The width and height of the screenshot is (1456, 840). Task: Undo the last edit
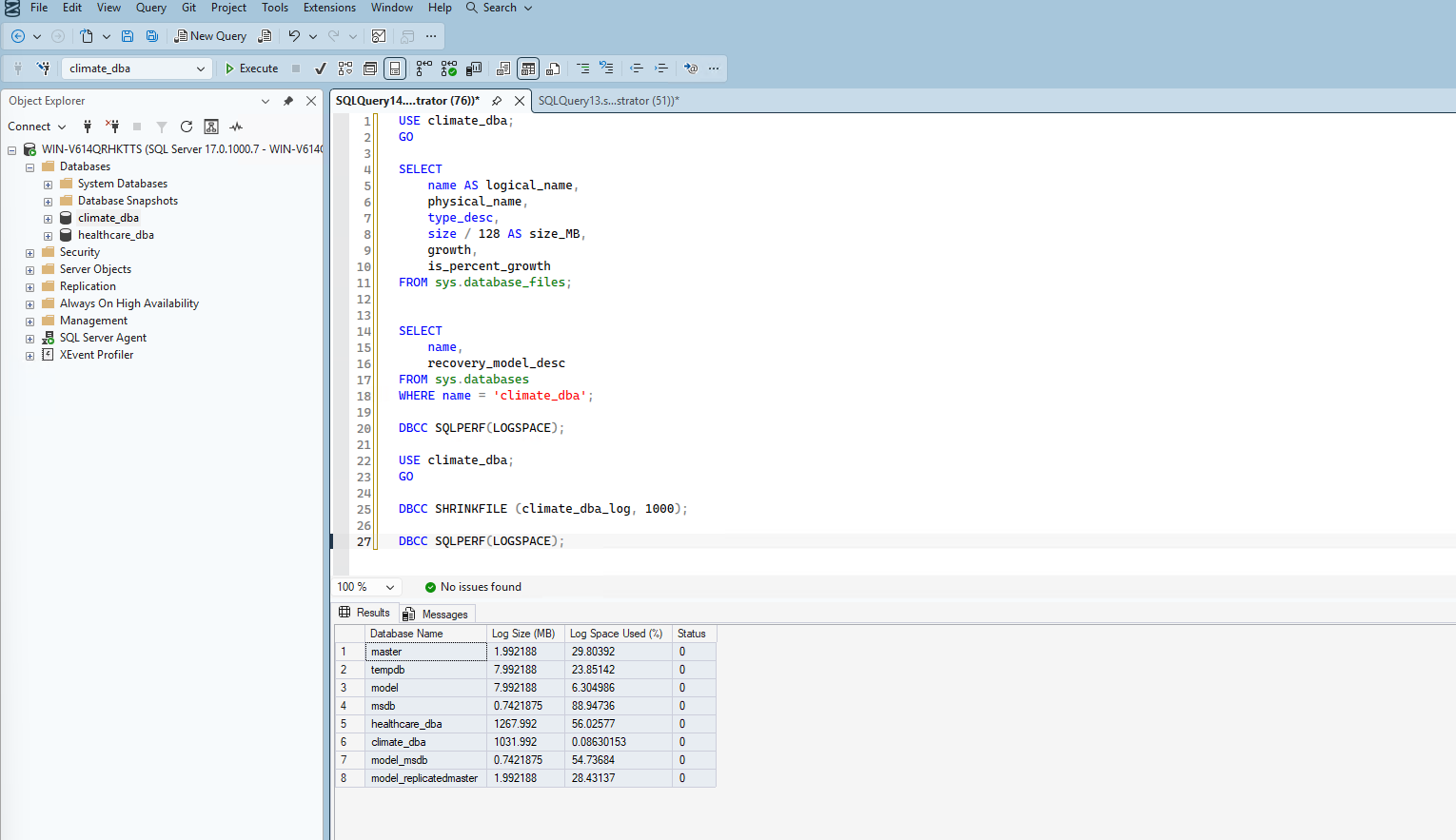point(294,36)
